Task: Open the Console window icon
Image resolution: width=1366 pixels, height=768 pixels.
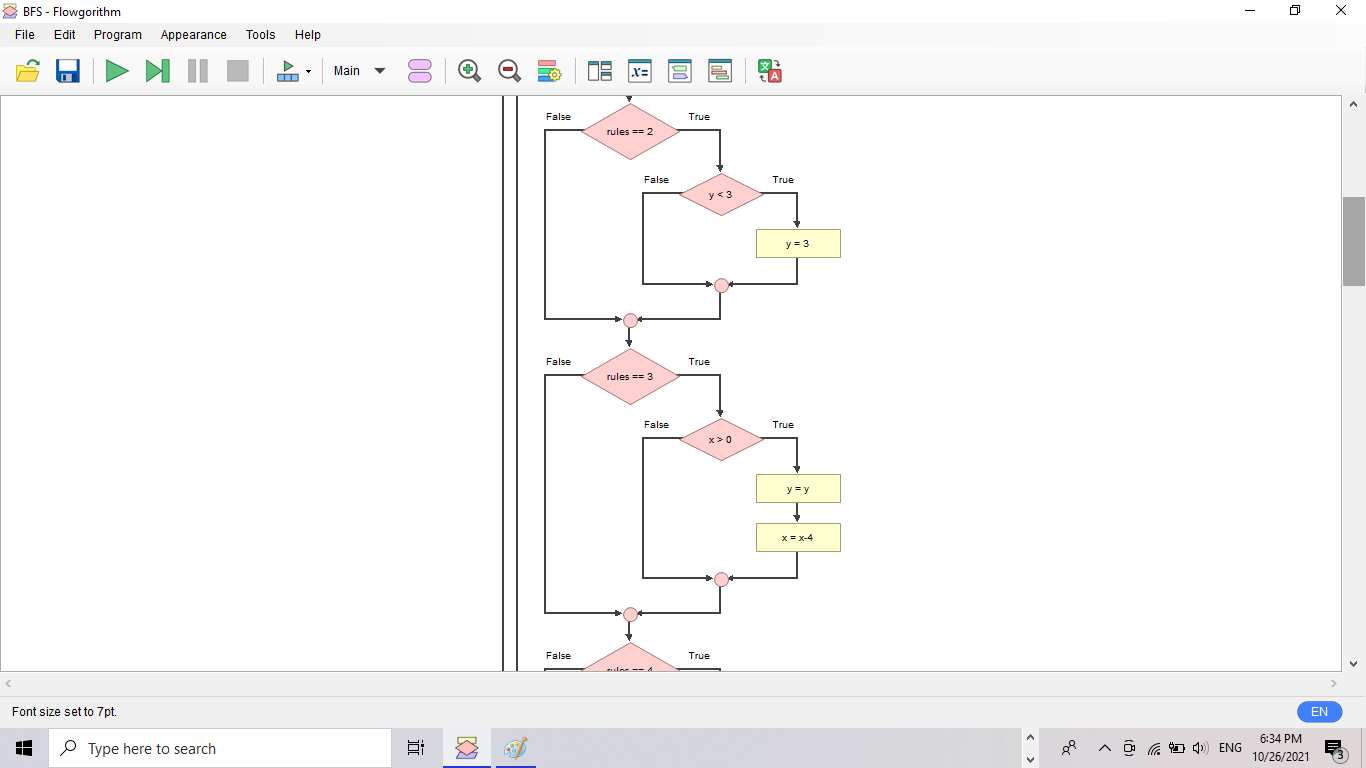Action: coord(680,71)
